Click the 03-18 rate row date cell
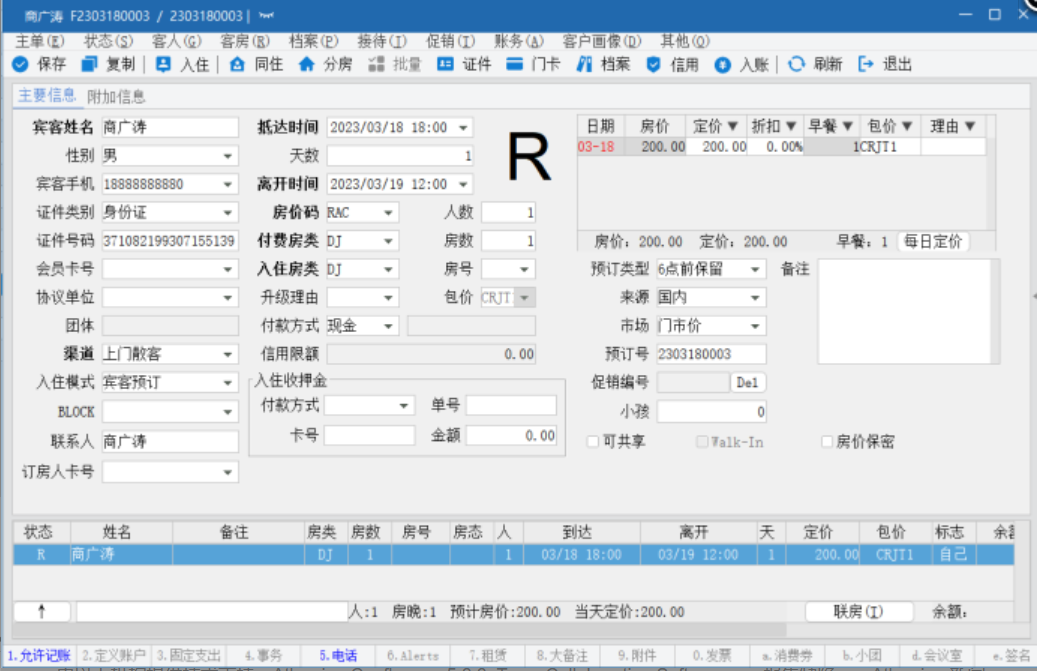1037x671 pixels. (x=597, y=147)
